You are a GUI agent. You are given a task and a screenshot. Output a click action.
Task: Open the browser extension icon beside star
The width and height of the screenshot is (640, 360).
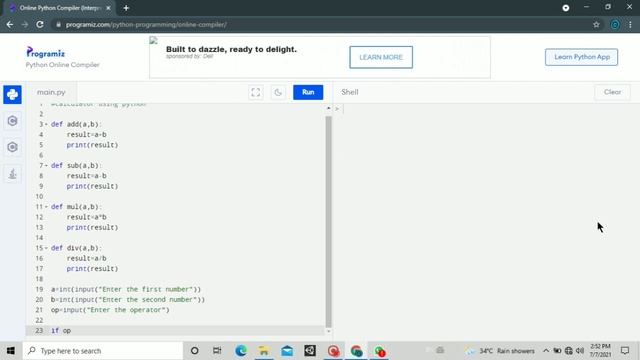[x=615, y=24]
